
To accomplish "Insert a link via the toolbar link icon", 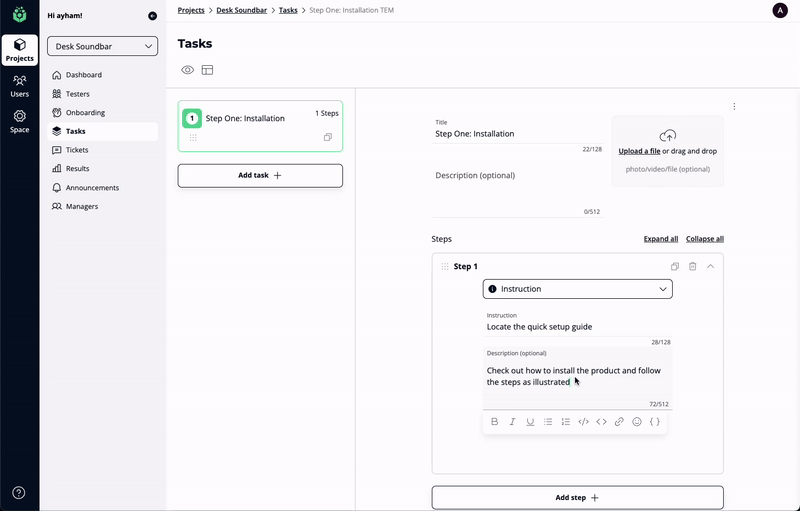I will click(x=619, y=422).
